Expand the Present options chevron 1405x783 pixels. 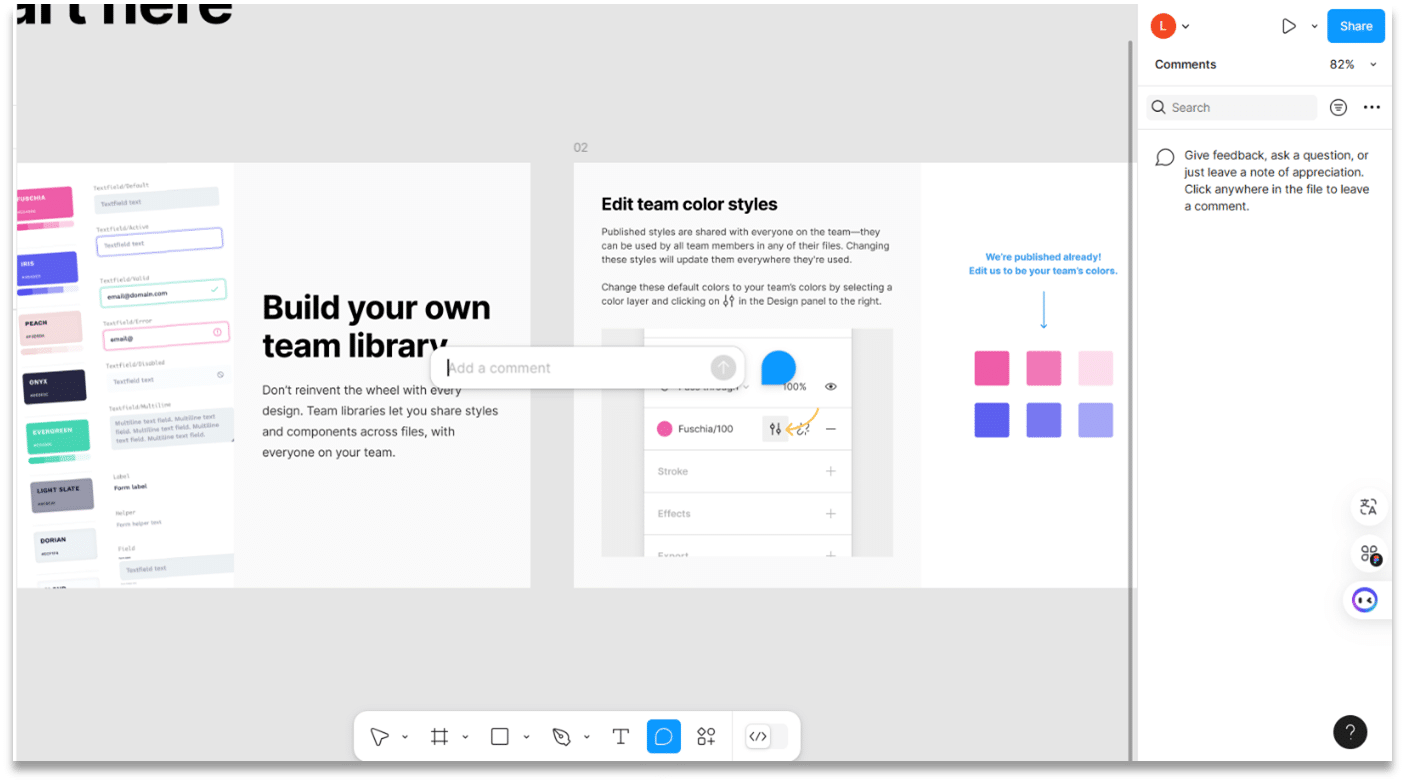tap(1314, 27)
